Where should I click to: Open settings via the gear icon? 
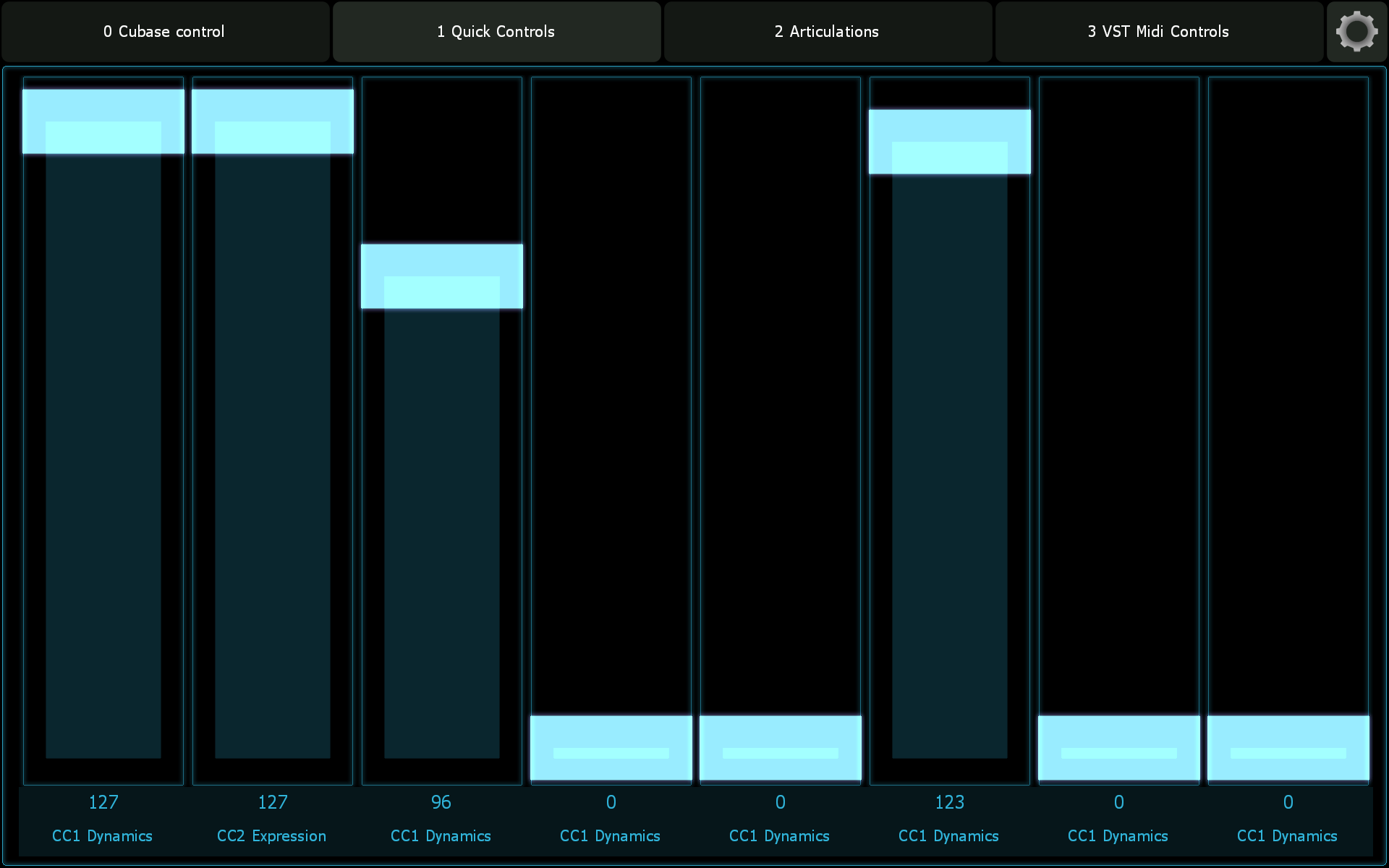pos(1356,32)
